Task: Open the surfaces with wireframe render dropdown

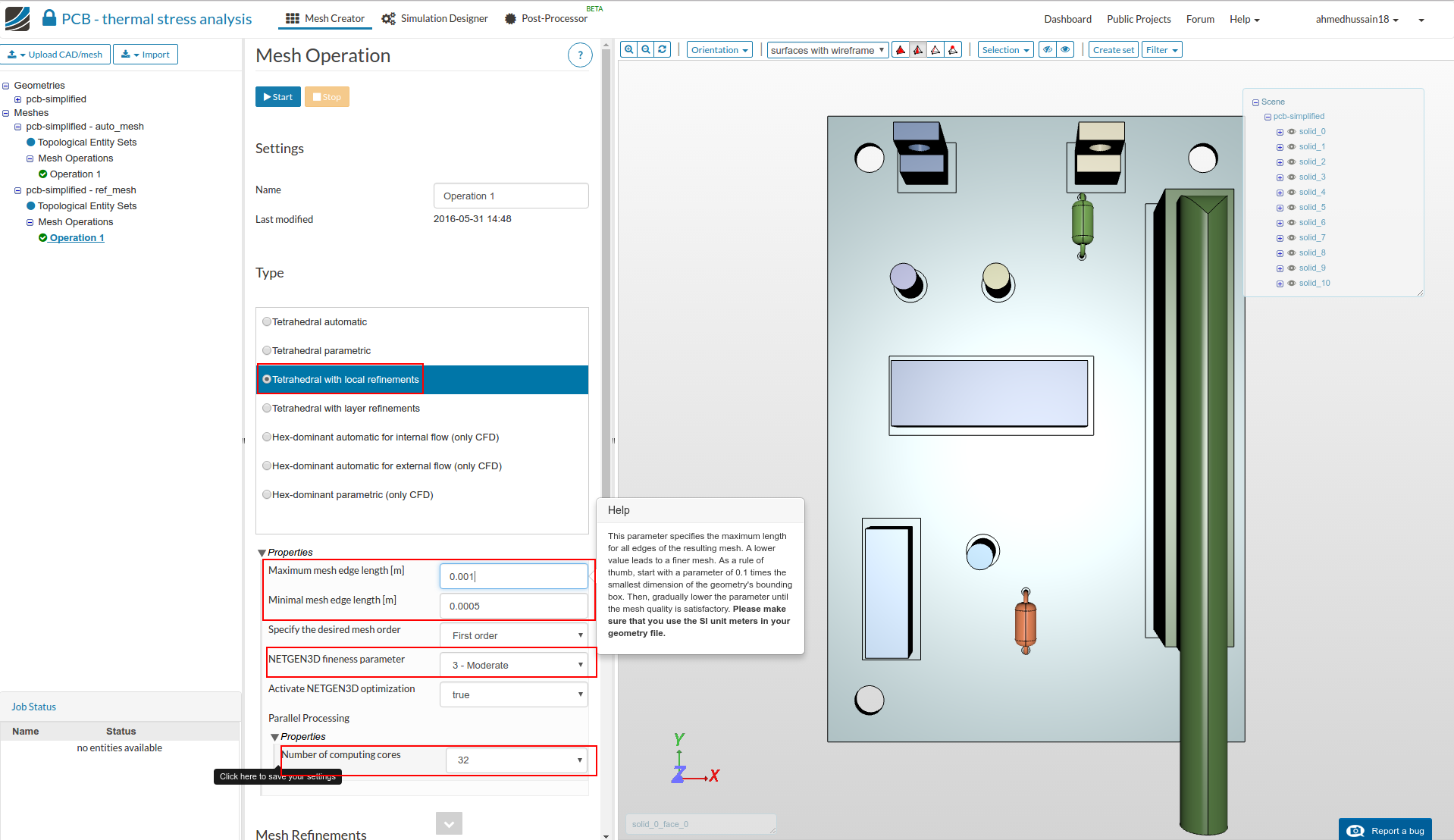Action: click(x=828, y=50)
